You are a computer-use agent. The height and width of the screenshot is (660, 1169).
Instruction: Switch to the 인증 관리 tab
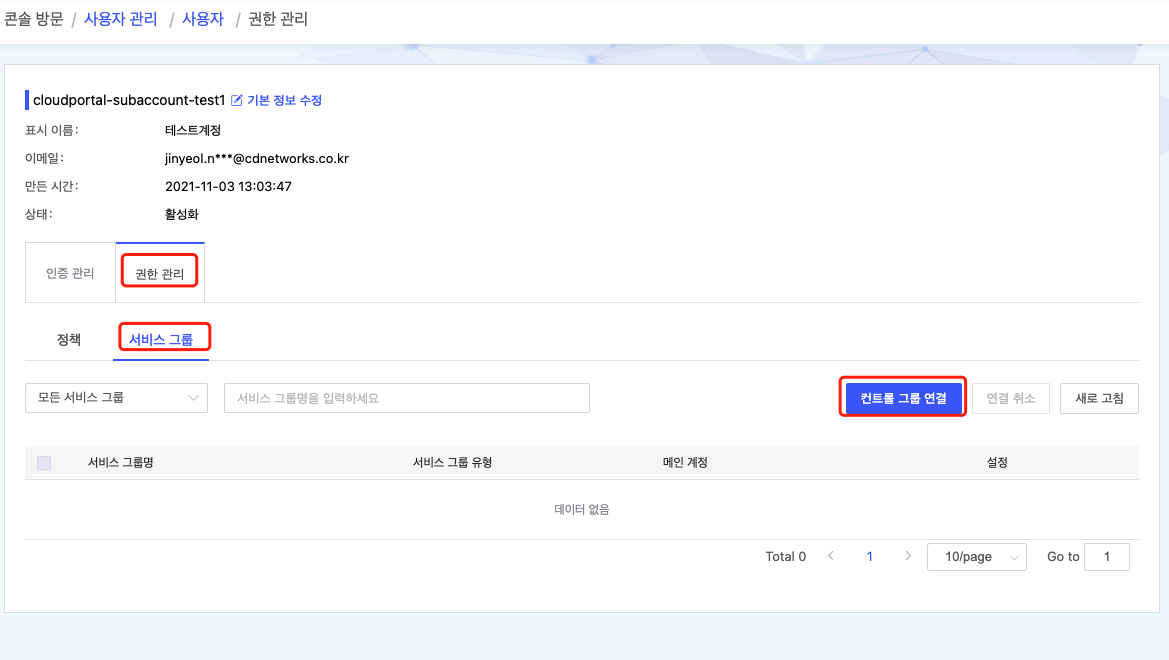(x=69, y=272)
